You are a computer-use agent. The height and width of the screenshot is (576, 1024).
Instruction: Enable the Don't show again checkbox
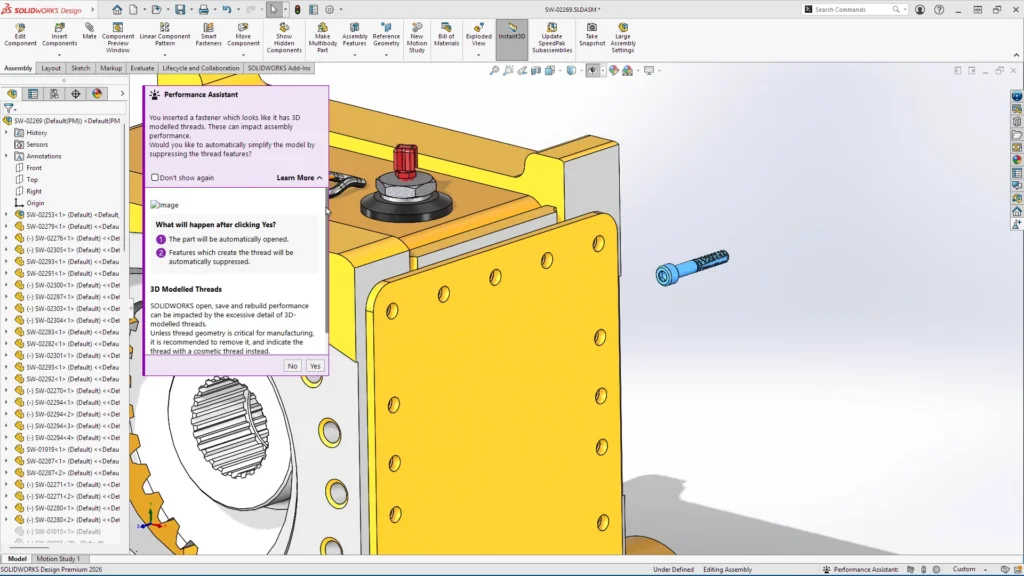(155, 178)
